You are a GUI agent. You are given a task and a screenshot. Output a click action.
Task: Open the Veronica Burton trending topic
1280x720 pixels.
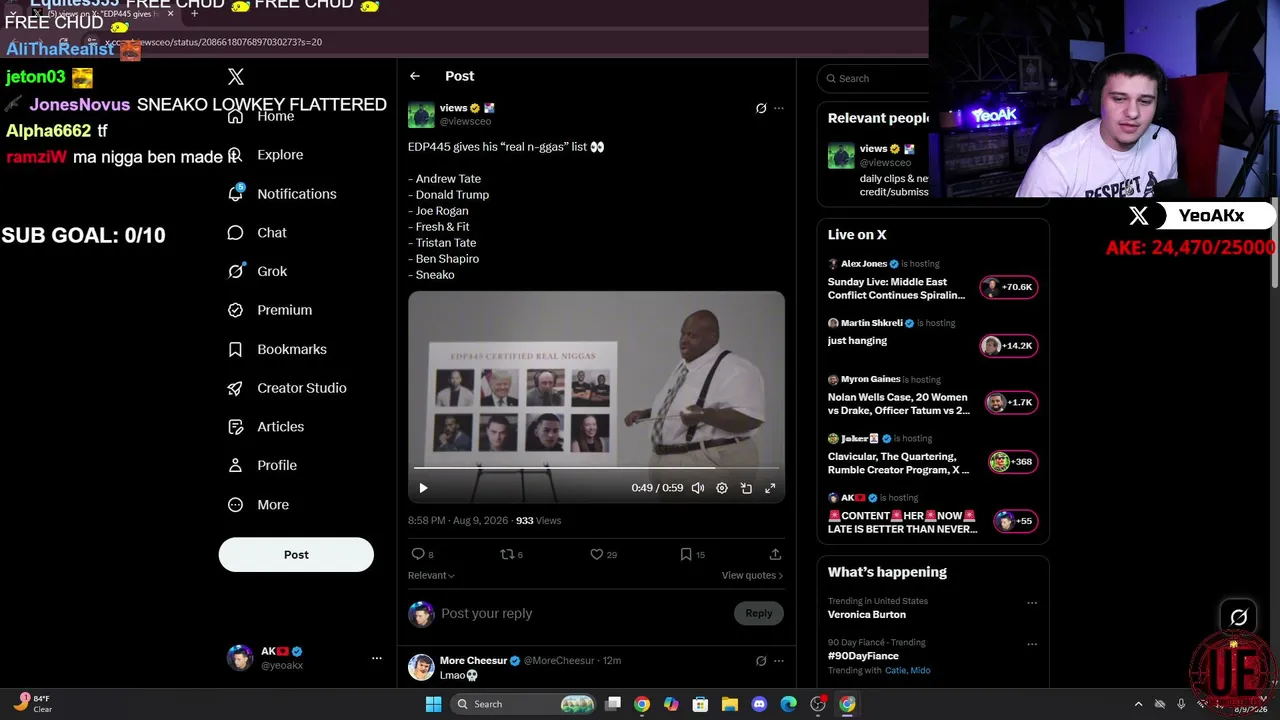point(867,614)
